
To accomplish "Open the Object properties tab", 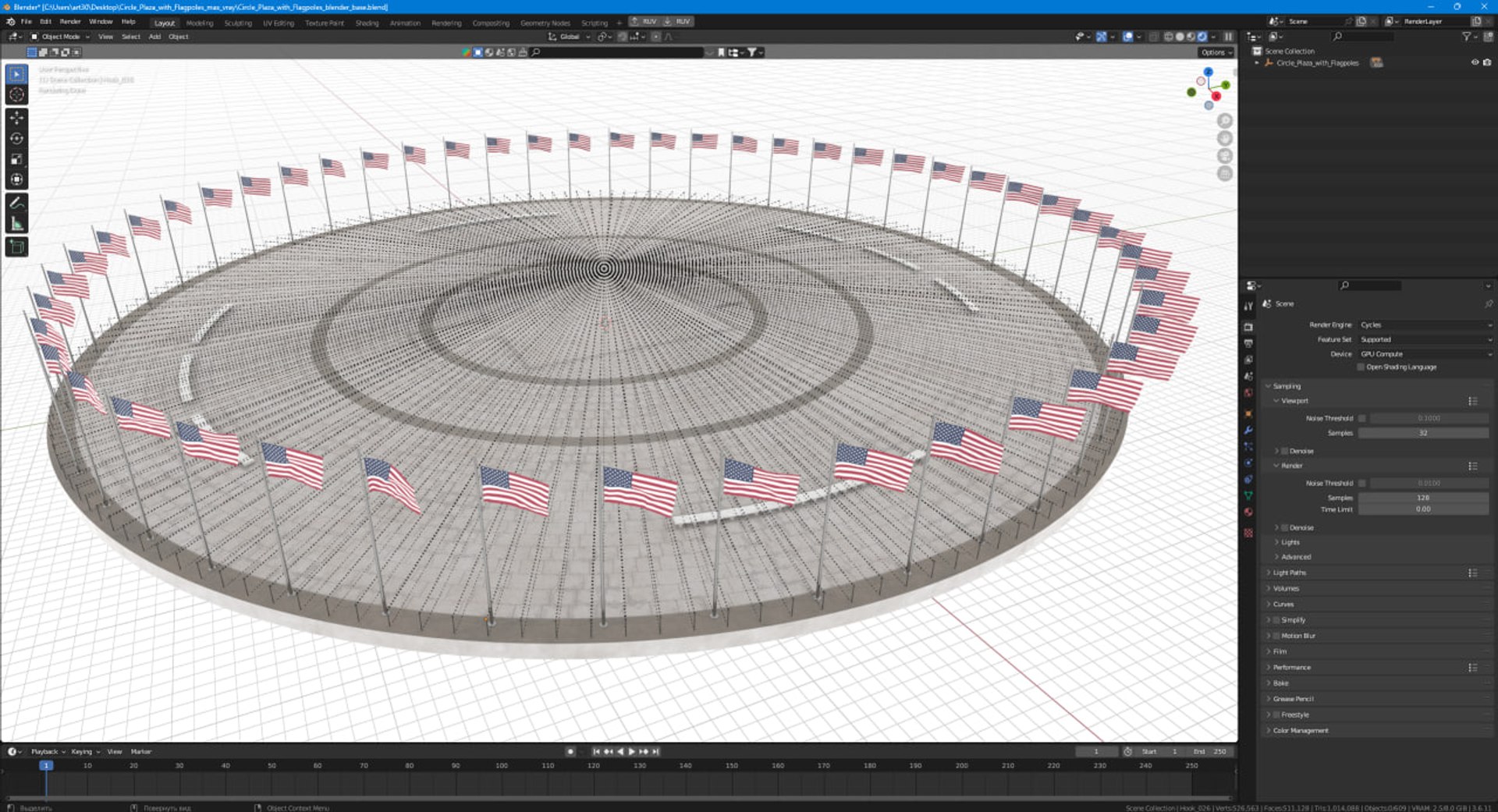I will [1248, 413].
